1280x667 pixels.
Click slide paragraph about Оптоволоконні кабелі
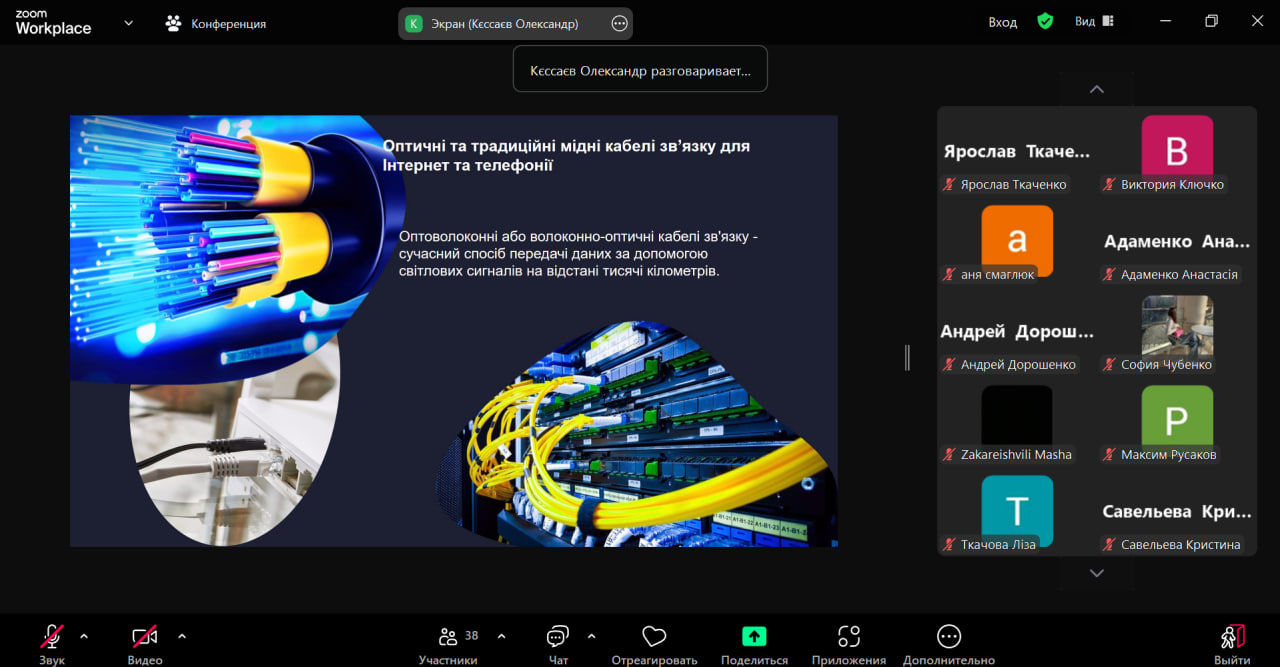coord(579,254)
